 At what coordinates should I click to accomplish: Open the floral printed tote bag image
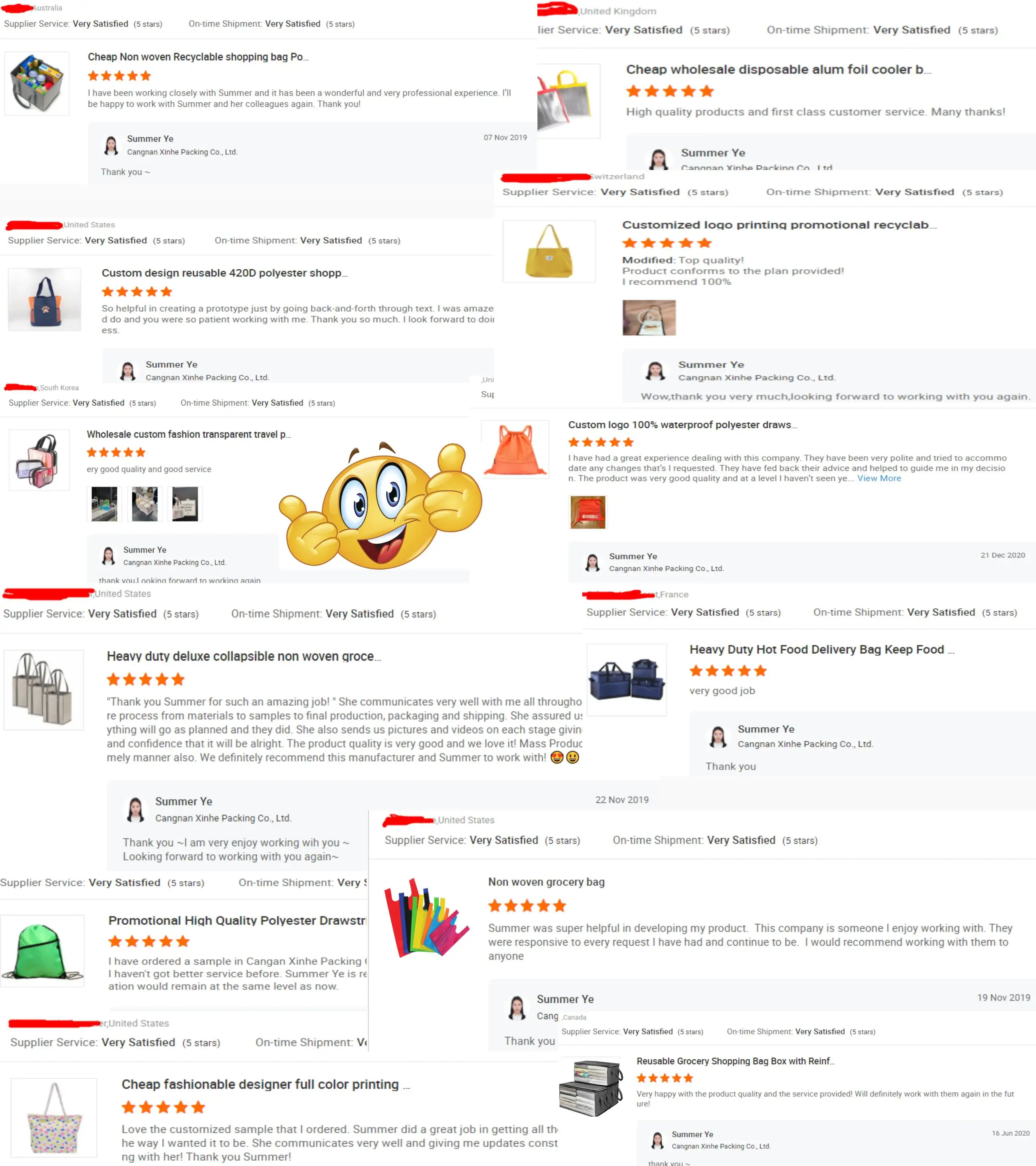click(54, 1117)
